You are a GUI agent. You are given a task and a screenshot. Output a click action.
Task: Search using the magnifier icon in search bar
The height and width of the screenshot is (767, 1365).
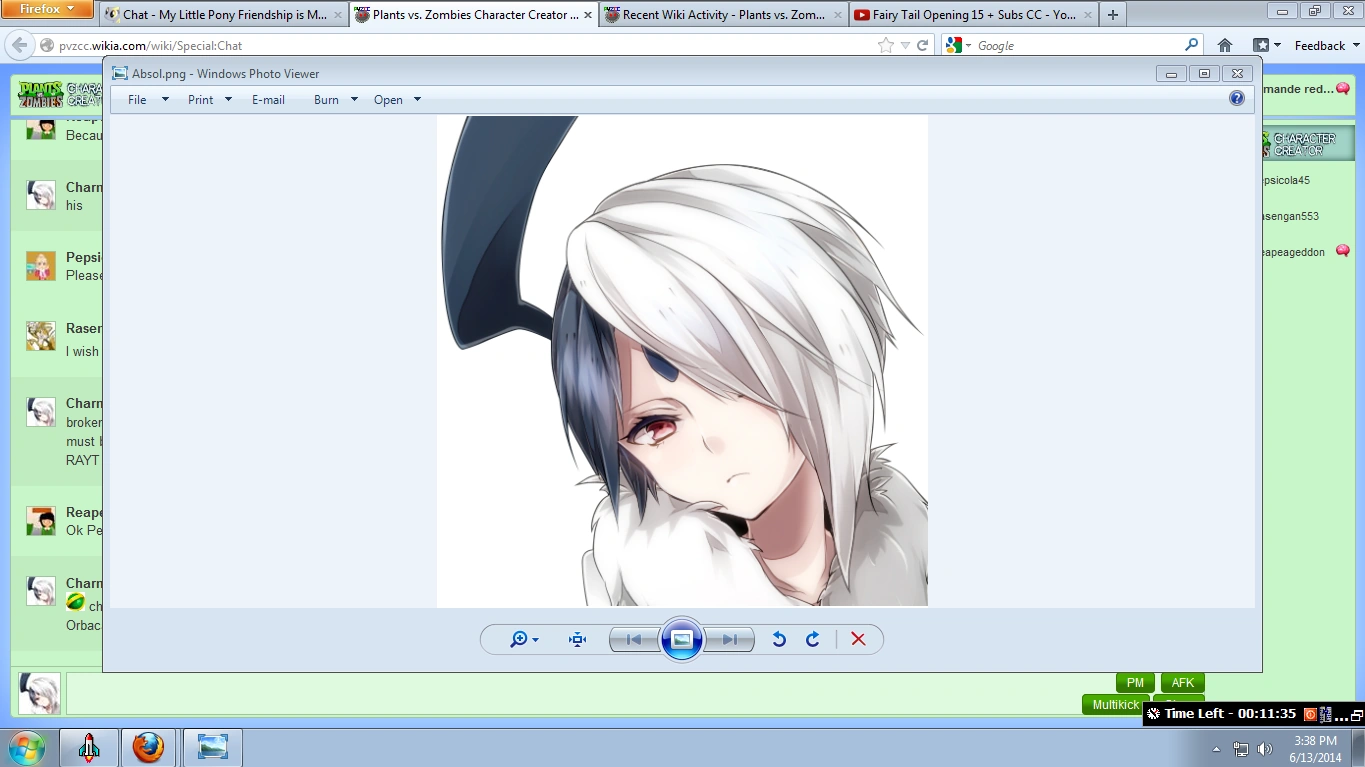[x=1190, y=45]
